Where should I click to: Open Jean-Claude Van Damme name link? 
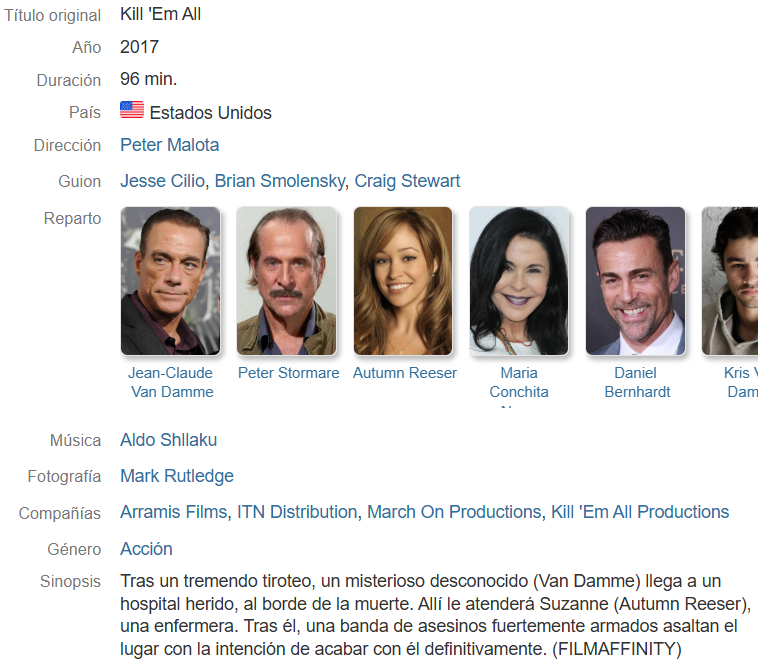coord(171,383)
